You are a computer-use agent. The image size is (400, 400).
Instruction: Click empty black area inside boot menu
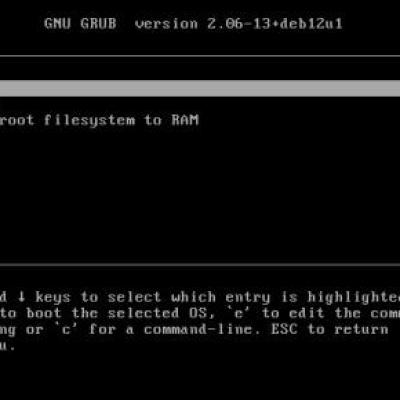coord(200,193)
